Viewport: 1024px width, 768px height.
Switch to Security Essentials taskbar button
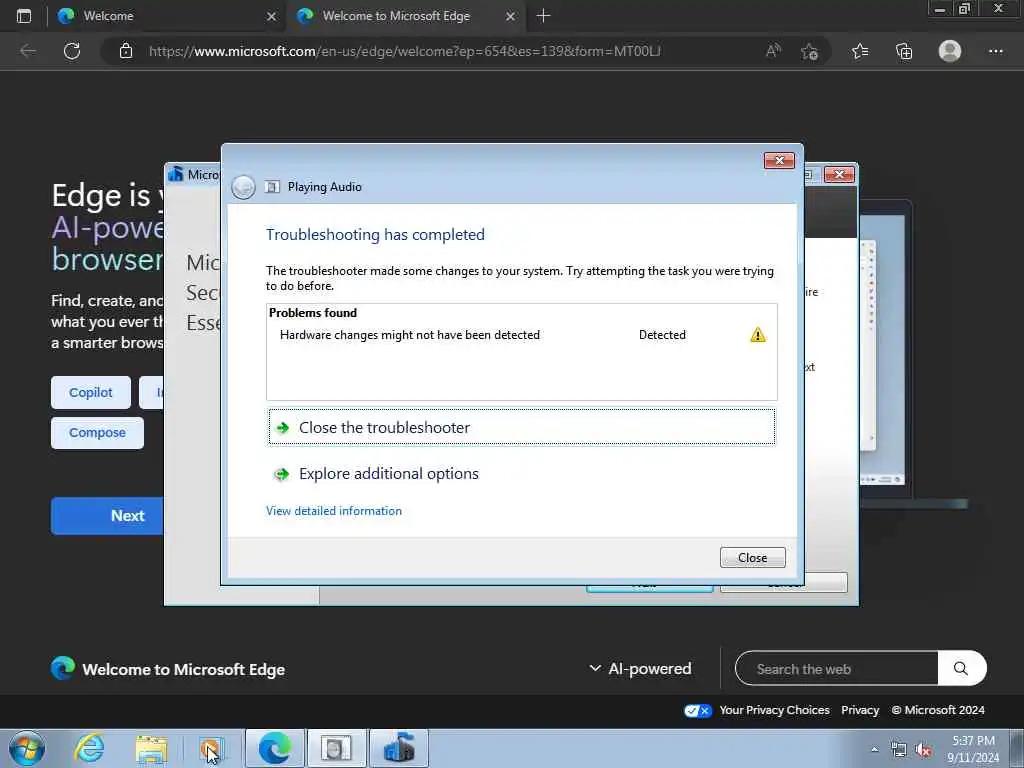pyautogui.click(x=399, y=748)
